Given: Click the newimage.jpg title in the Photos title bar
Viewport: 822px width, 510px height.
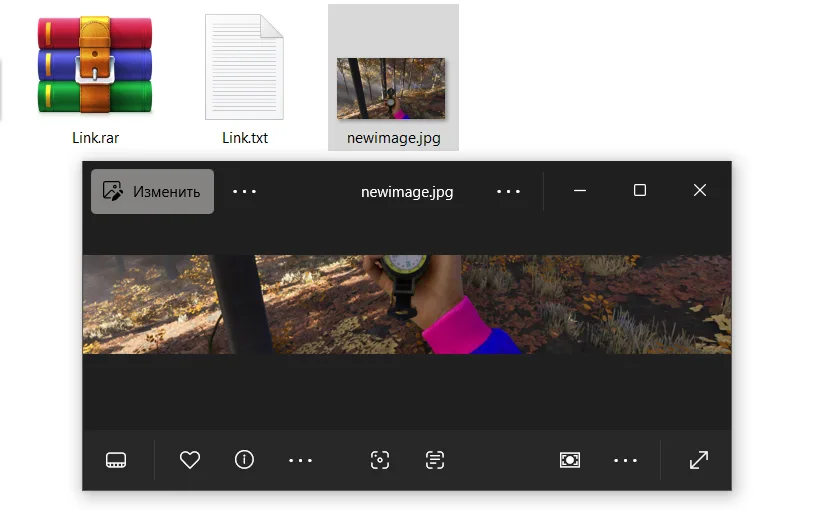Looking at the screenshot, I should (407, 192).
